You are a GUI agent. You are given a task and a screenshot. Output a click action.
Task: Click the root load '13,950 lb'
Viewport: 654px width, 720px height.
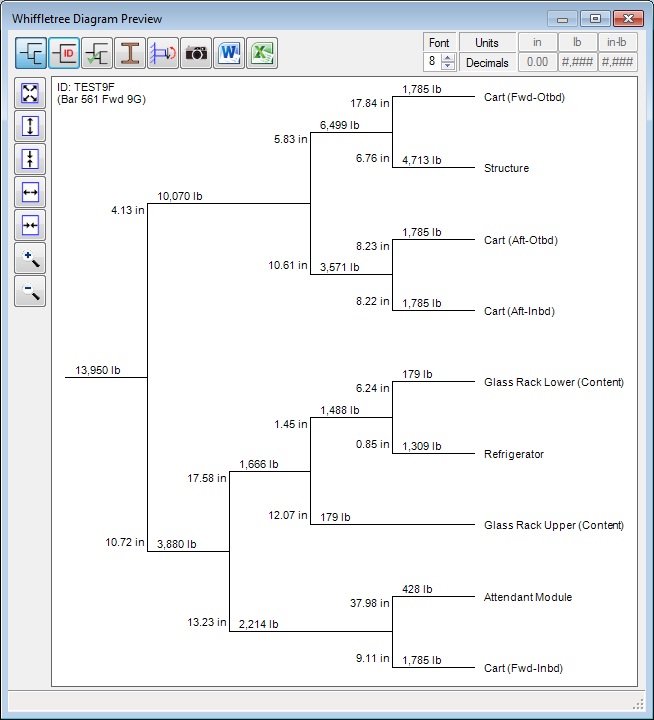click(98, 370)
